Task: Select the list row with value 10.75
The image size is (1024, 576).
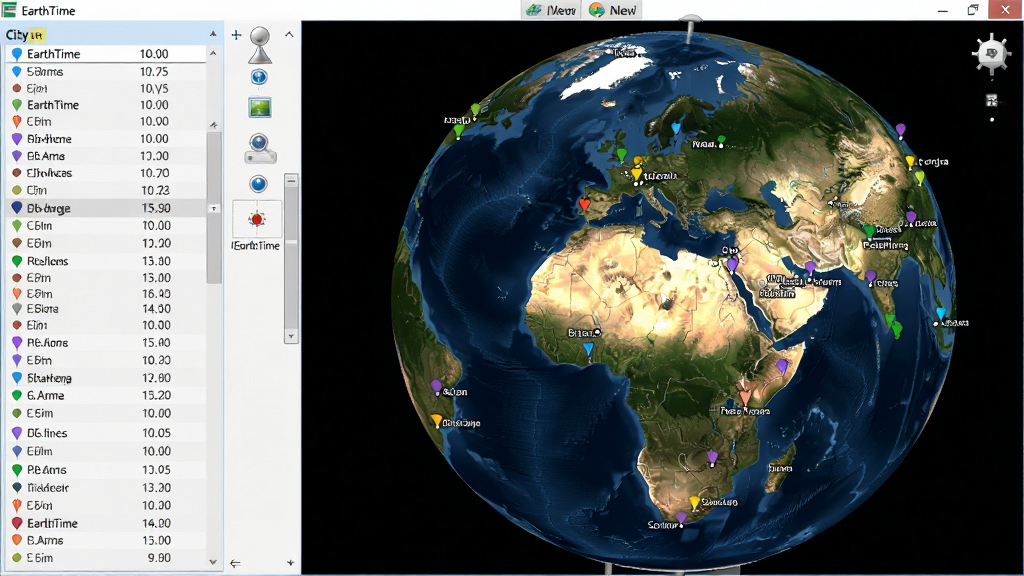Action: click(106, 72)
